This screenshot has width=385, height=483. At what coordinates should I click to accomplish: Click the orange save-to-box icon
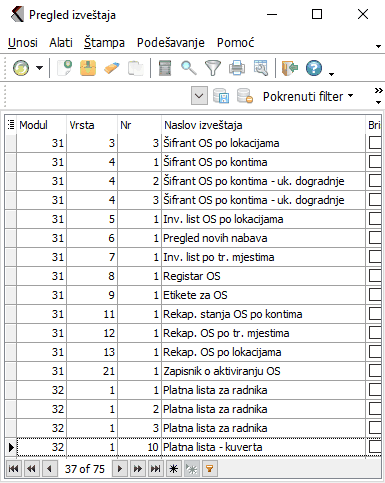click(88, 68)
